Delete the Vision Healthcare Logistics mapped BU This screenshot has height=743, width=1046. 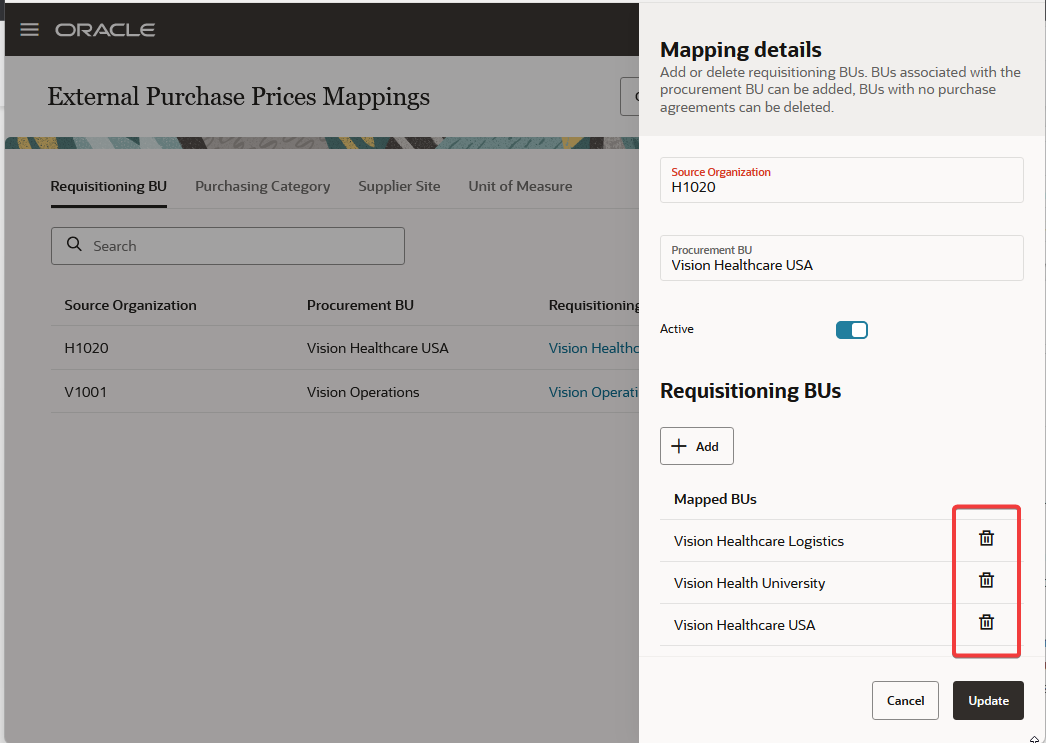point(986,538)
